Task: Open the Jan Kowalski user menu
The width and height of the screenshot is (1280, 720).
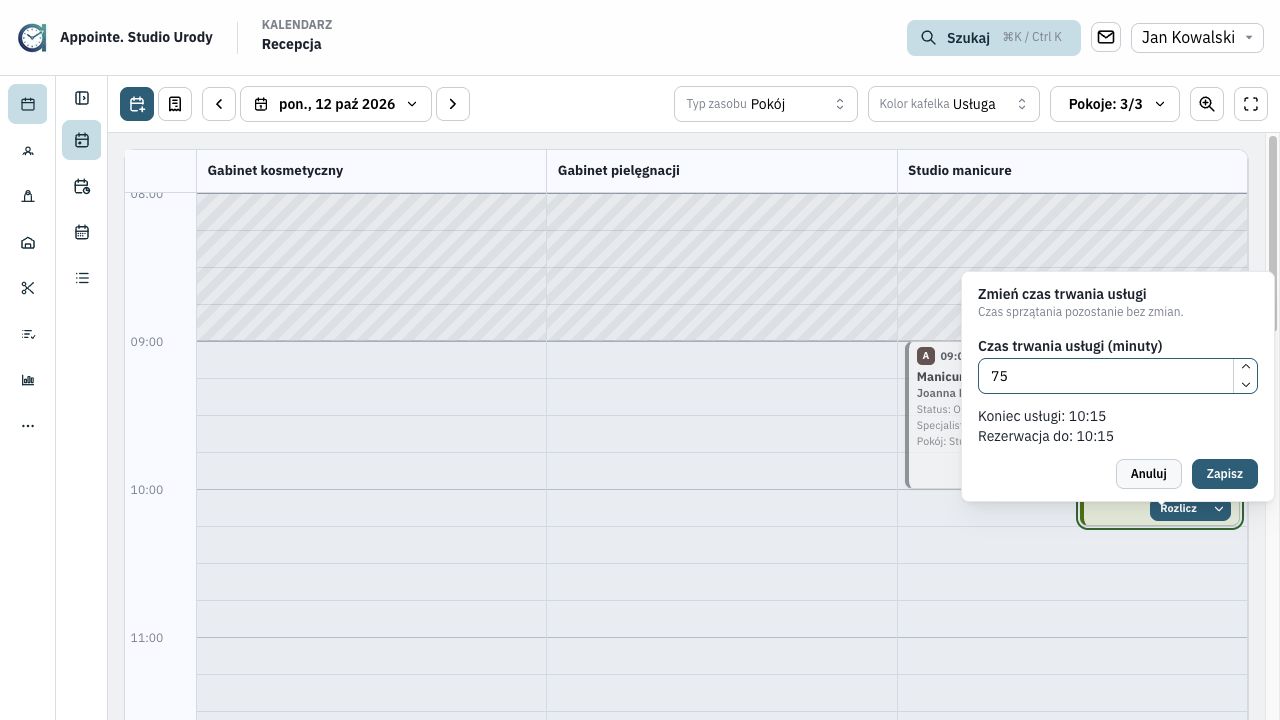Action: pos(1197,37)
